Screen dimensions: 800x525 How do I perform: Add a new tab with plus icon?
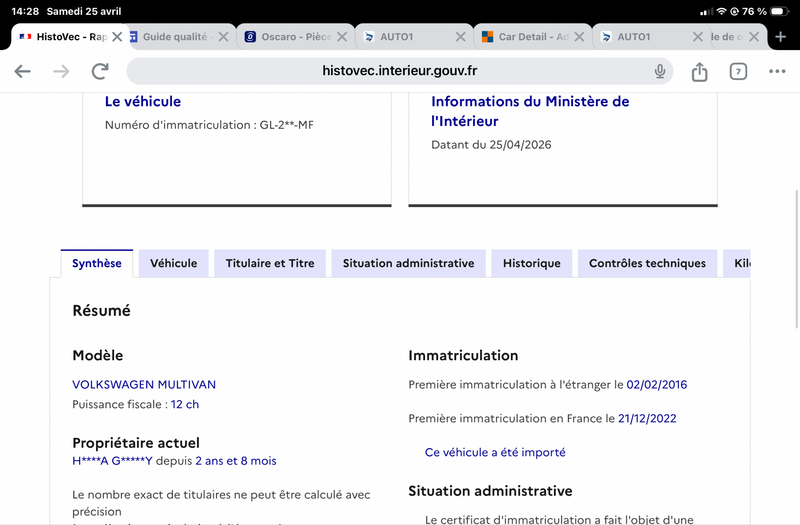click(x=780, y=37)
